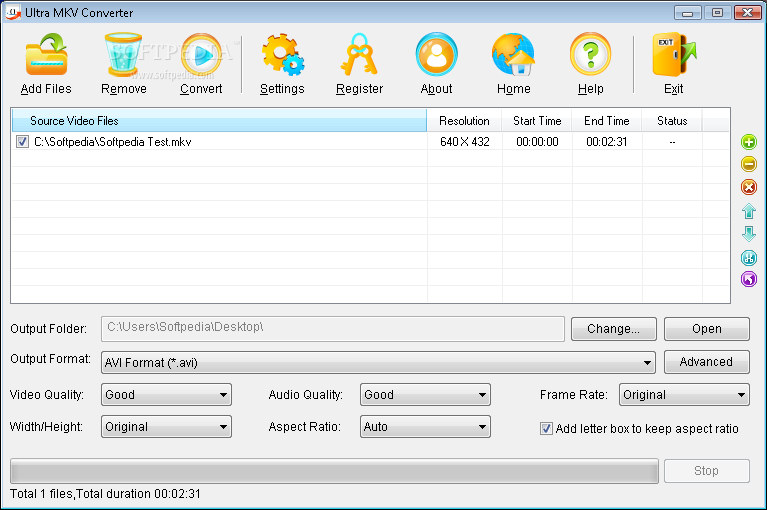Click the 00:02:31 end time cell
The width and height of the screenshot is (767, 510).
click(607, 142)
